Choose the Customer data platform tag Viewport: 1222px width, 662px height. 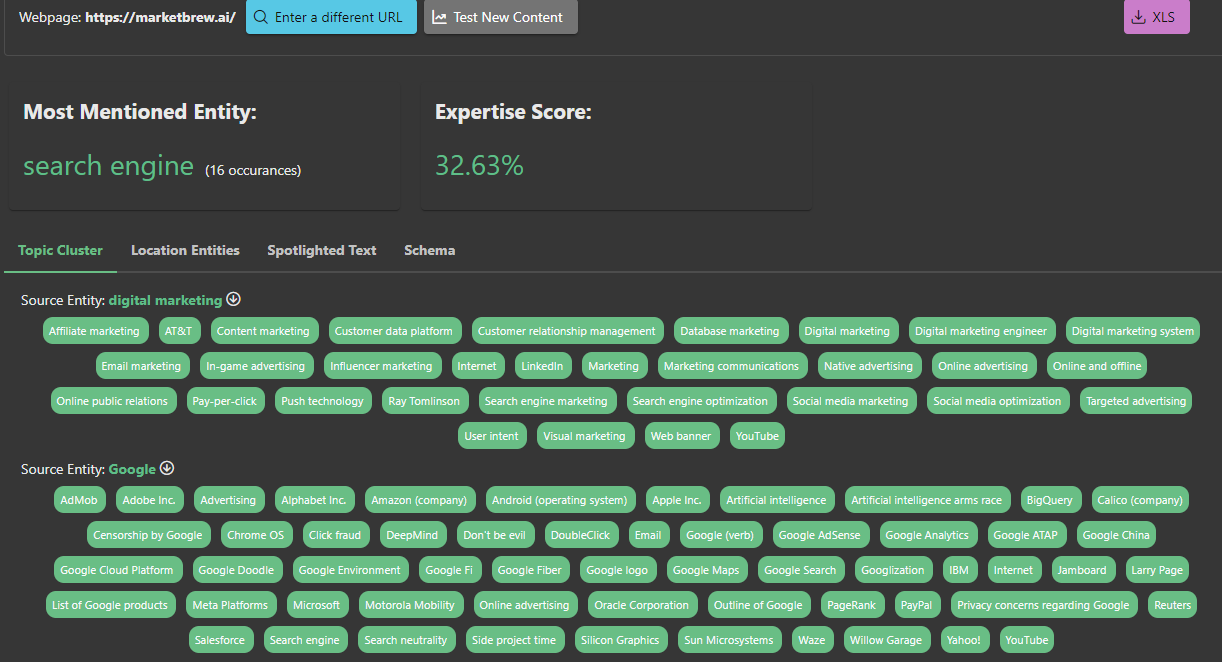393,331
